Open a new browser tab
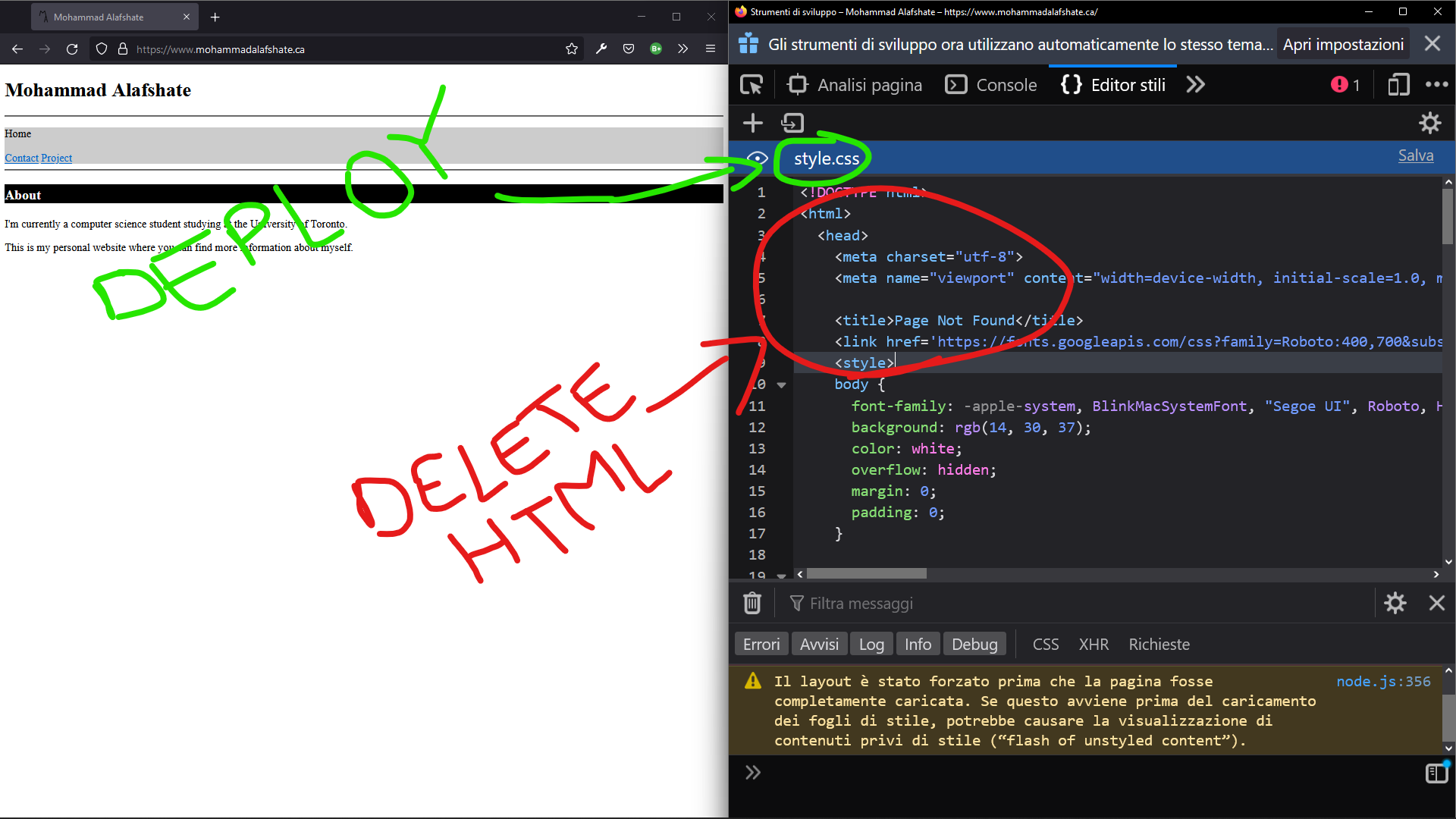This screenshot has height=819, width=1456. 215,17
